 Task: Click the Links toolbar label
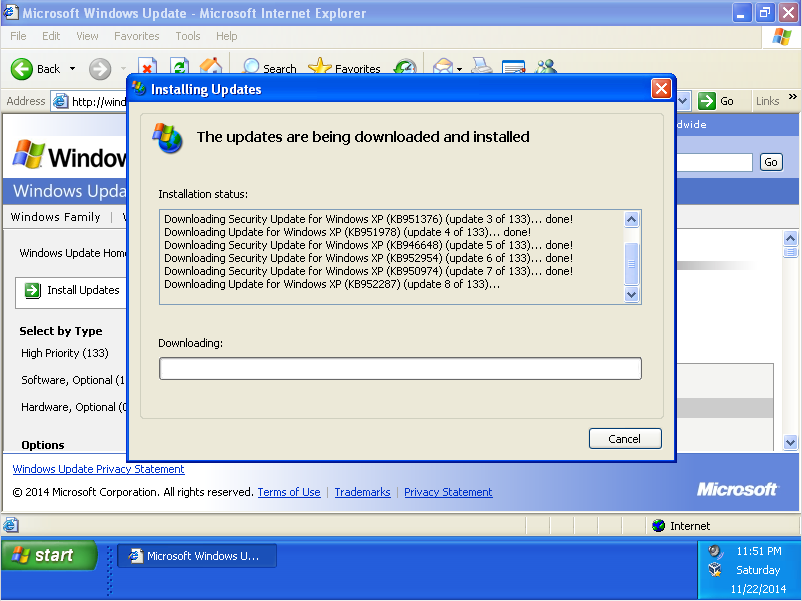pyautogui.click(x=767, y=101)
